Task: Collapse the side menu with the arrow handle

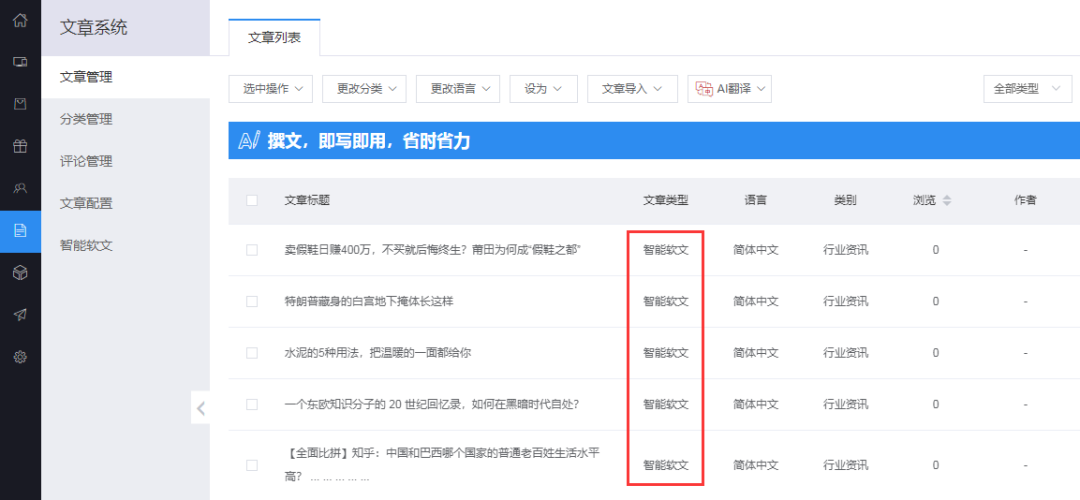Action: click(x=201, y=408)
